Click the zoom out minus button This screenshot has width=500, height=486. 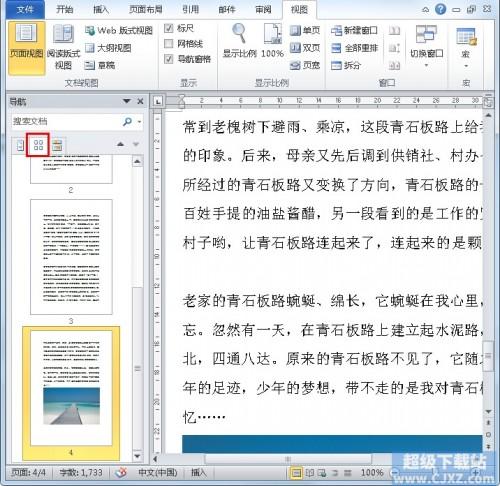[394, 472]
